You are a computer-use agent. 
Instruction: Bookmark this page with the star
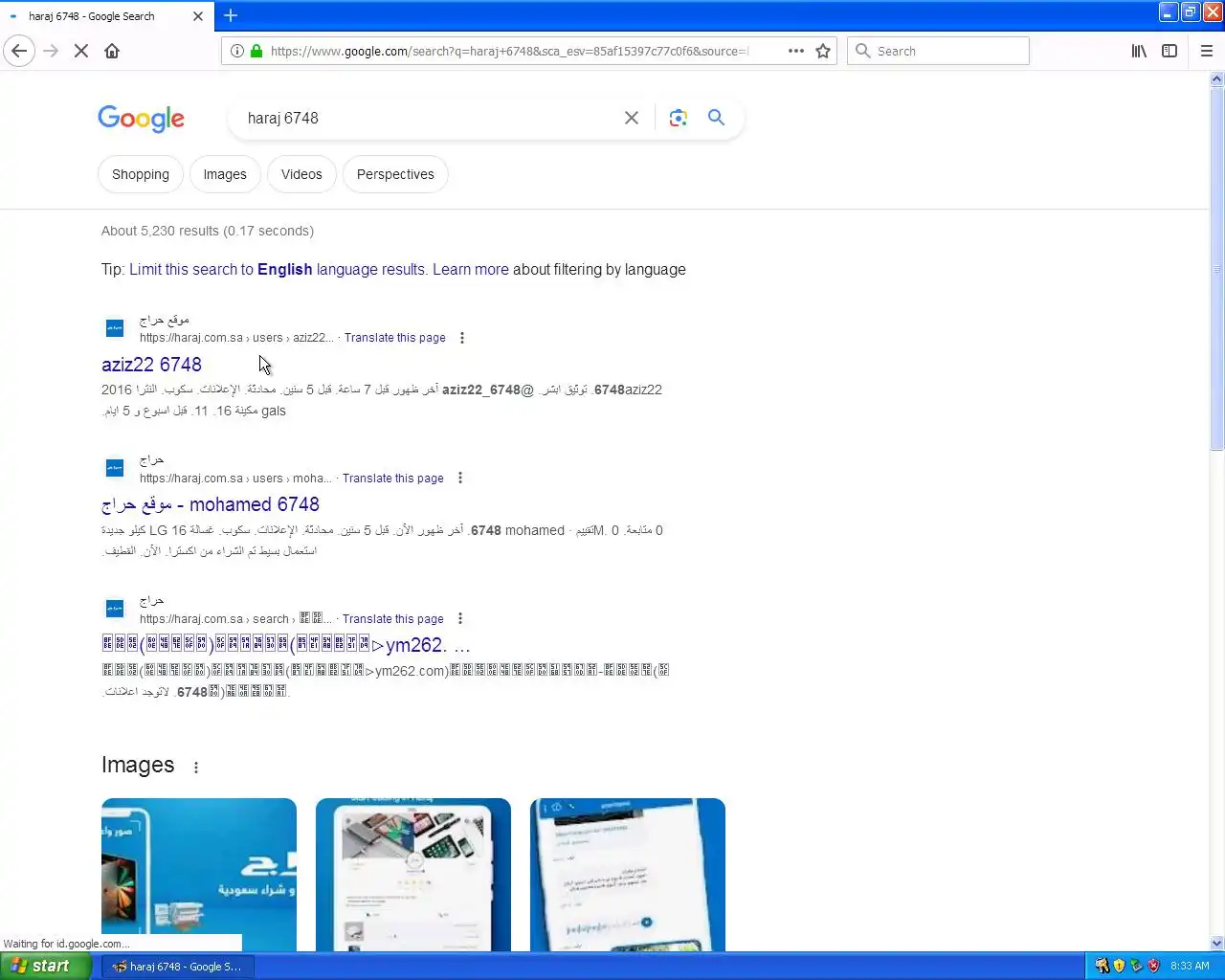point(823,51)
